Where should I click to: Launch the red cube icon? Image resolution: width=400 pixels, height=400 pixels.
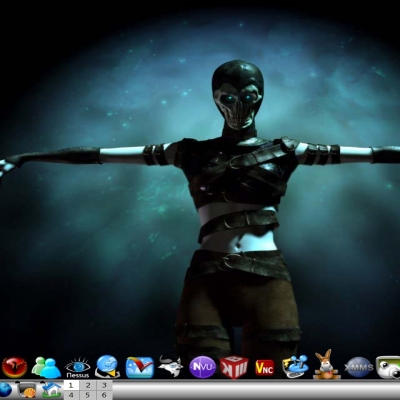coord(234,367)
